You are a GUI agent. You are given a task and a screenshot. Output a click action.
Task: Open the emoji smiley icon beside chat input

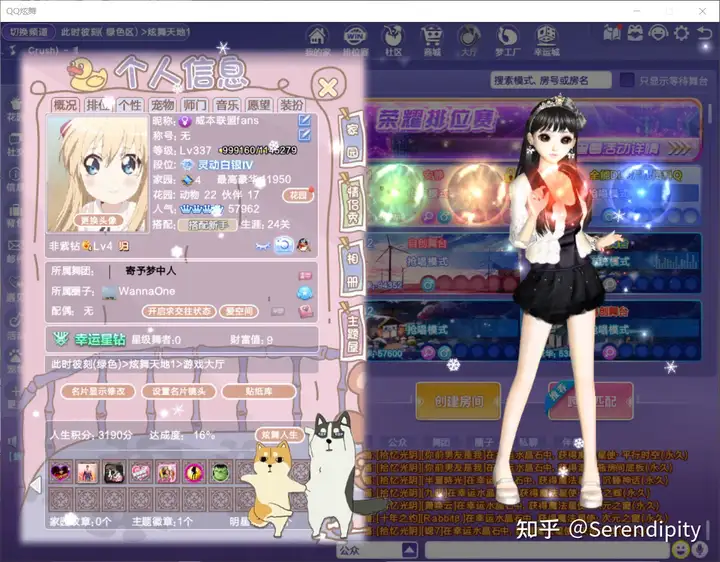[680, 549]
